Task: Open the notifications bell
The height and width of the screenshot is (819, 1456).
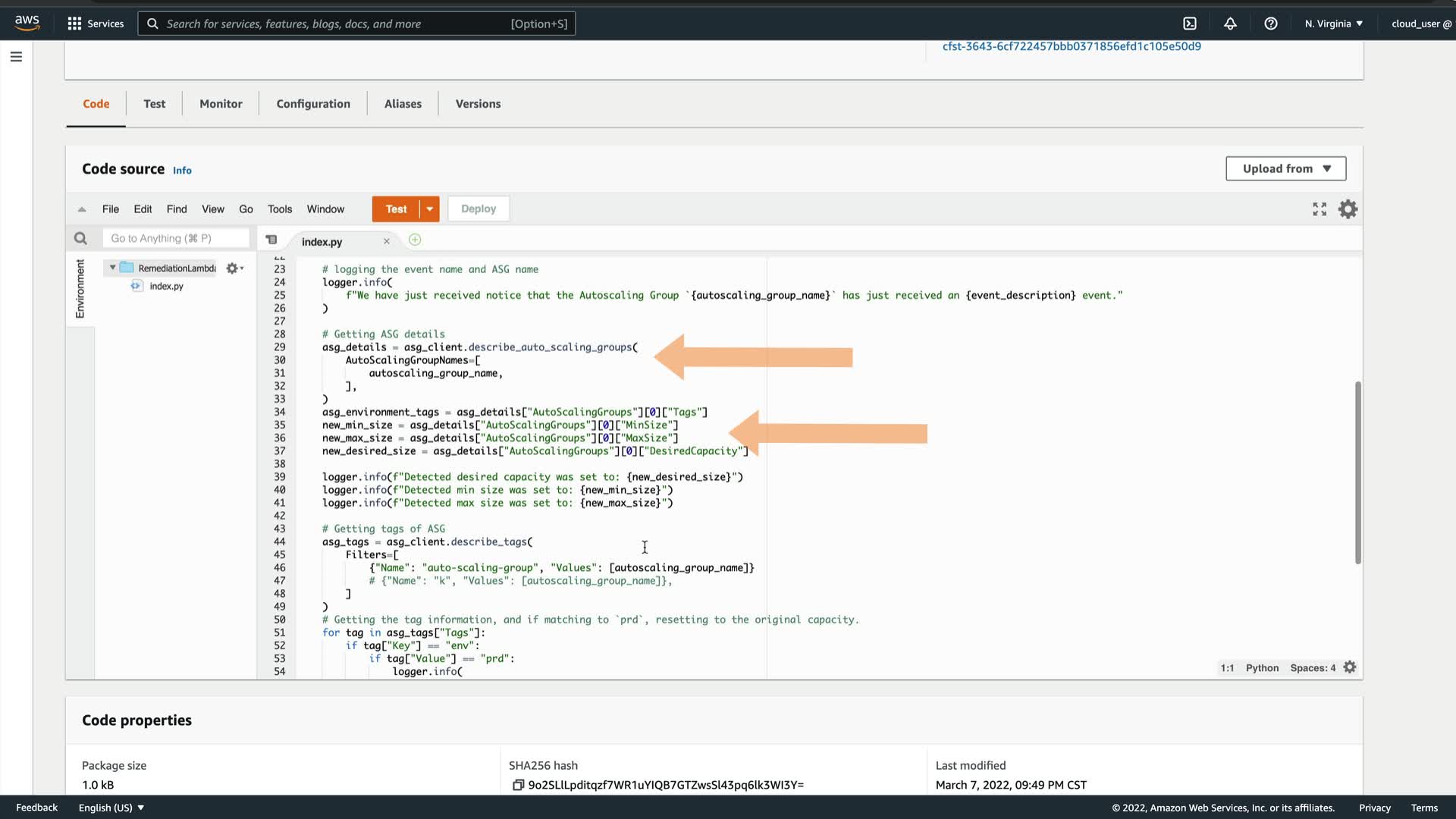Action: point(1230,24)
